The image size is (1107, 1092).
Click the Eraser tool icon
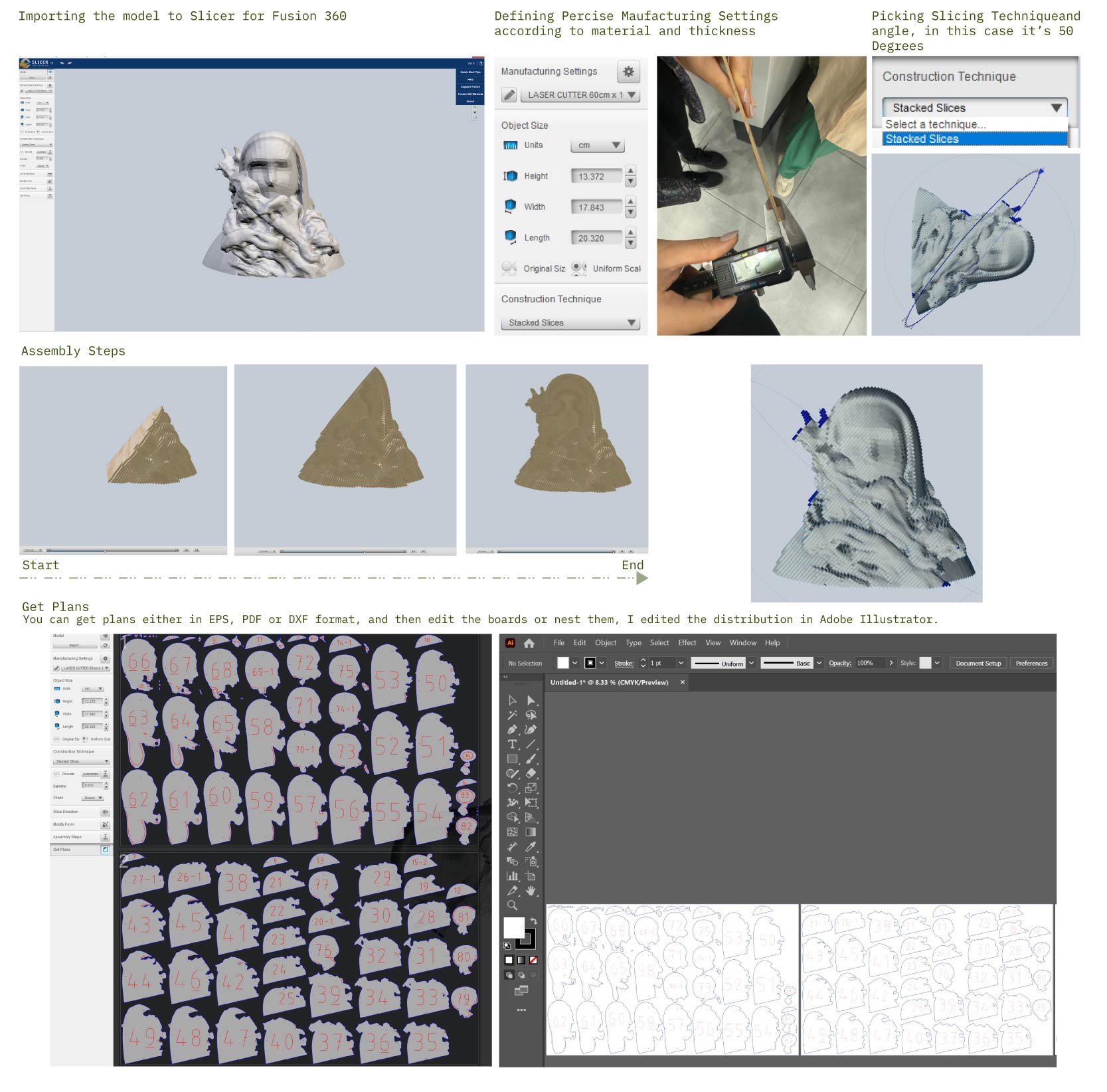coord(531,774)
